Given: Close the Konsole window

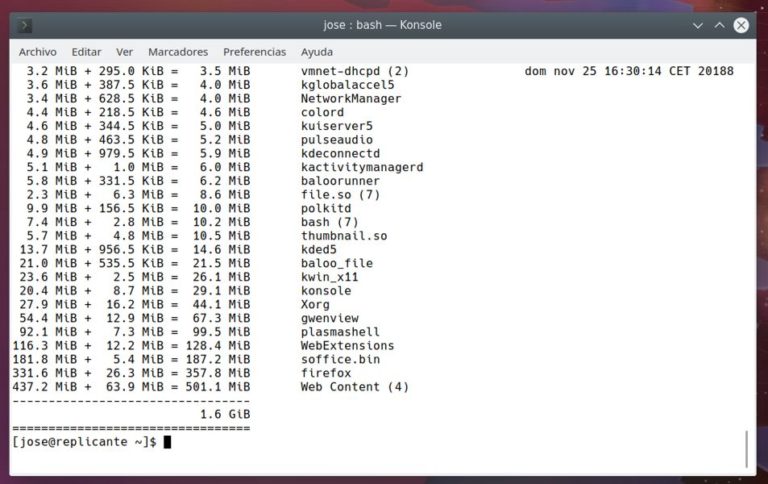Looking at the screenshot, I should [x=741, y=25].
